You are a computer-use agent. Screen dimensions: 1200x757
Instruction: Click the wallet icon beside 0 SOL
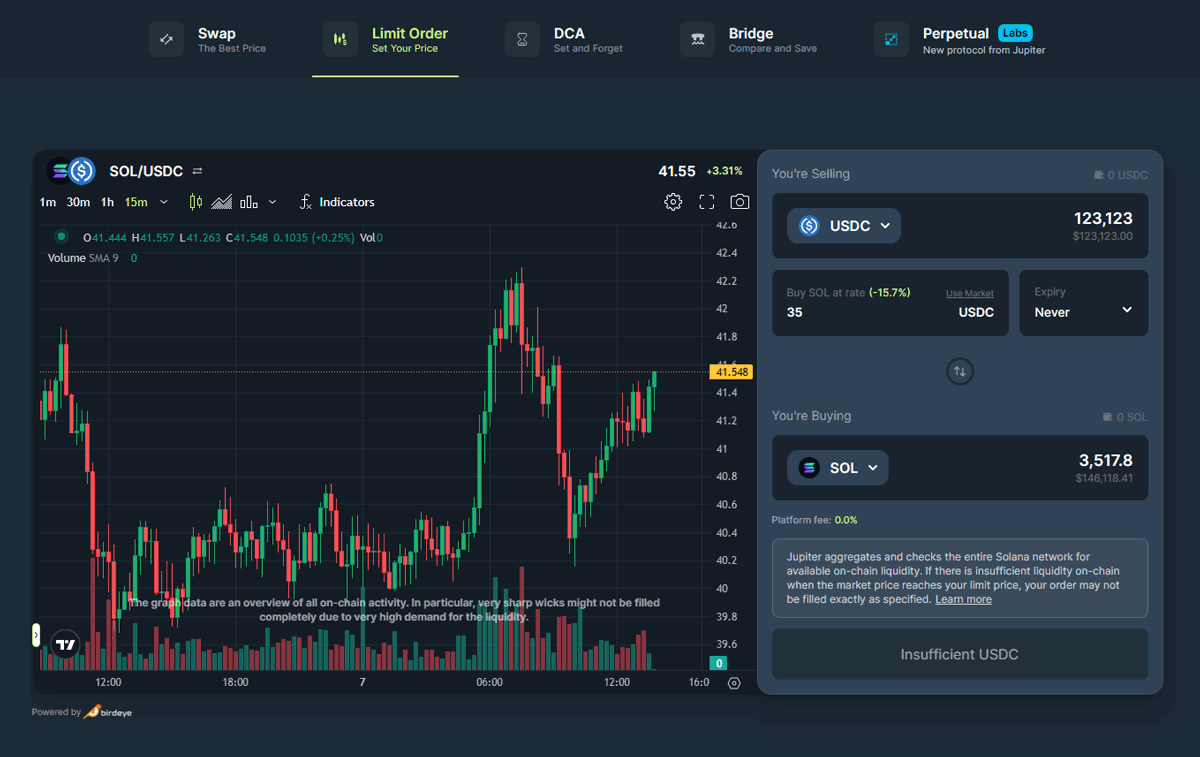[x=1107, y=417]
